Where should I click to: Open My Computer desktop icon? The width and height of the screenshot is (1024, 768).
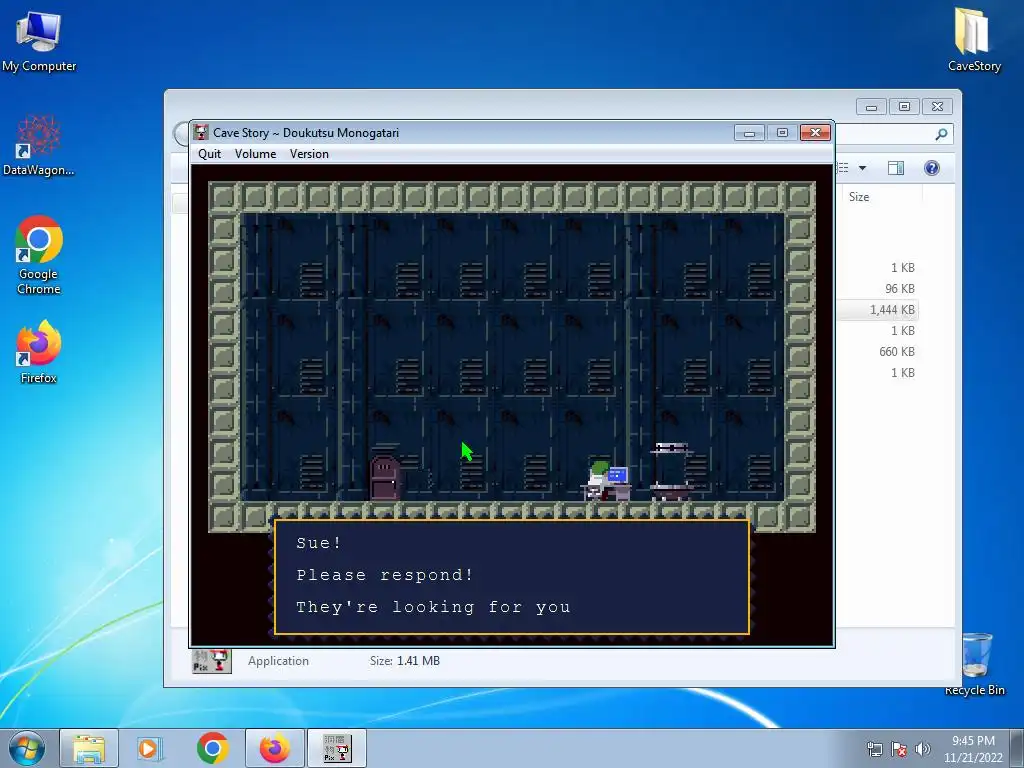39,41
